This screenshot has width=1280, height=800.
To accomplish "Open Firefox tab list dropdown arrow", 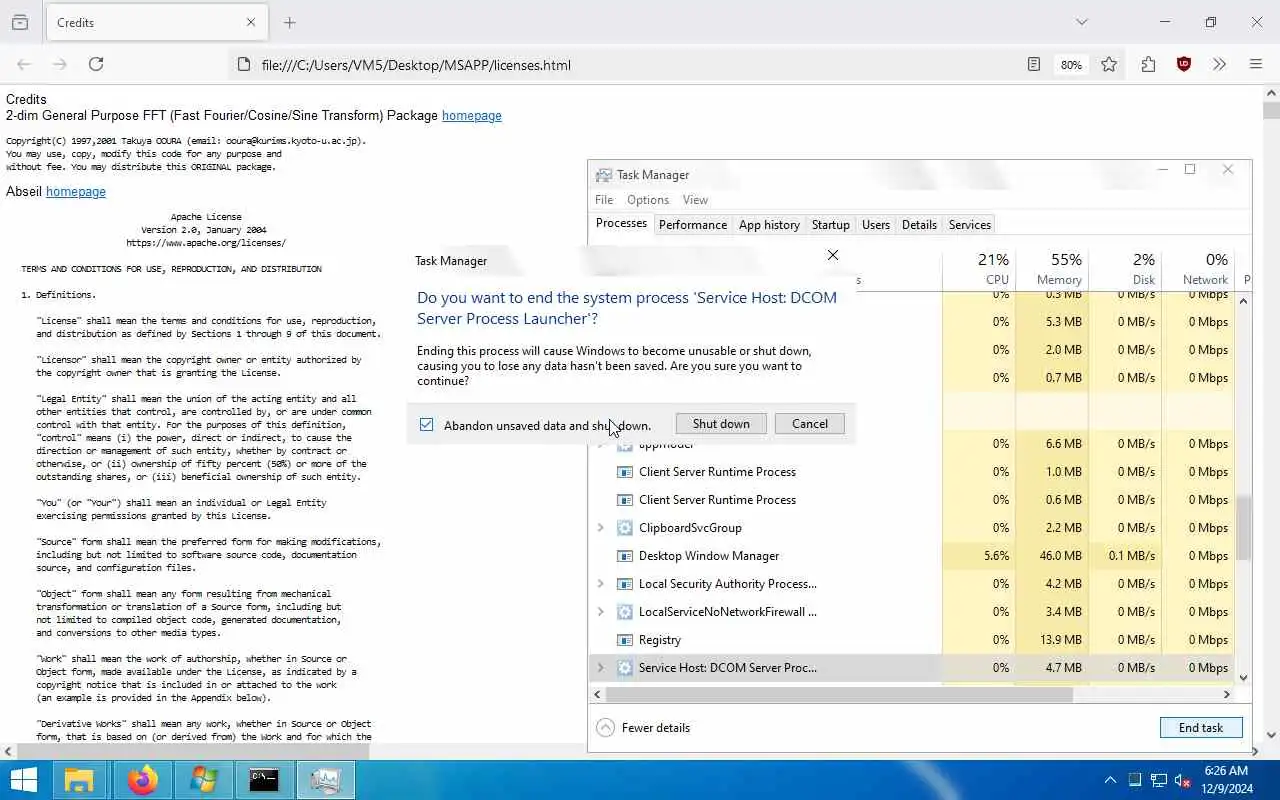I will pyautogui.click(x=1081, y=22).
